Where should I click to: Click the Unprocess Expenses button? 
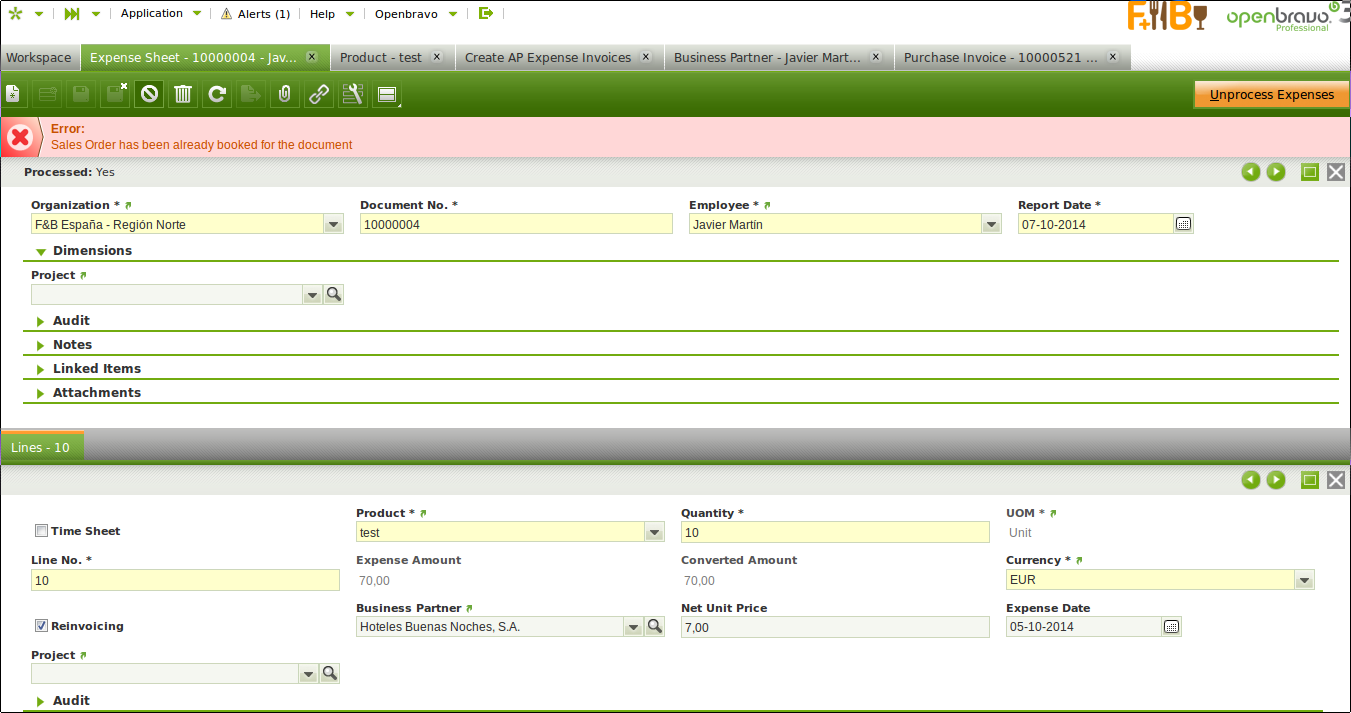point(1271,95)
